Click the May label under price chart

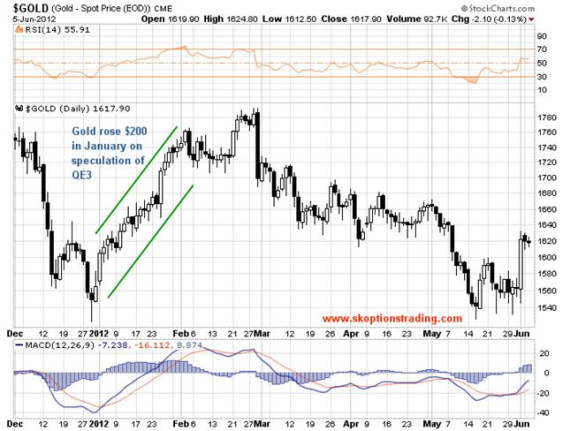click(432, 334)
